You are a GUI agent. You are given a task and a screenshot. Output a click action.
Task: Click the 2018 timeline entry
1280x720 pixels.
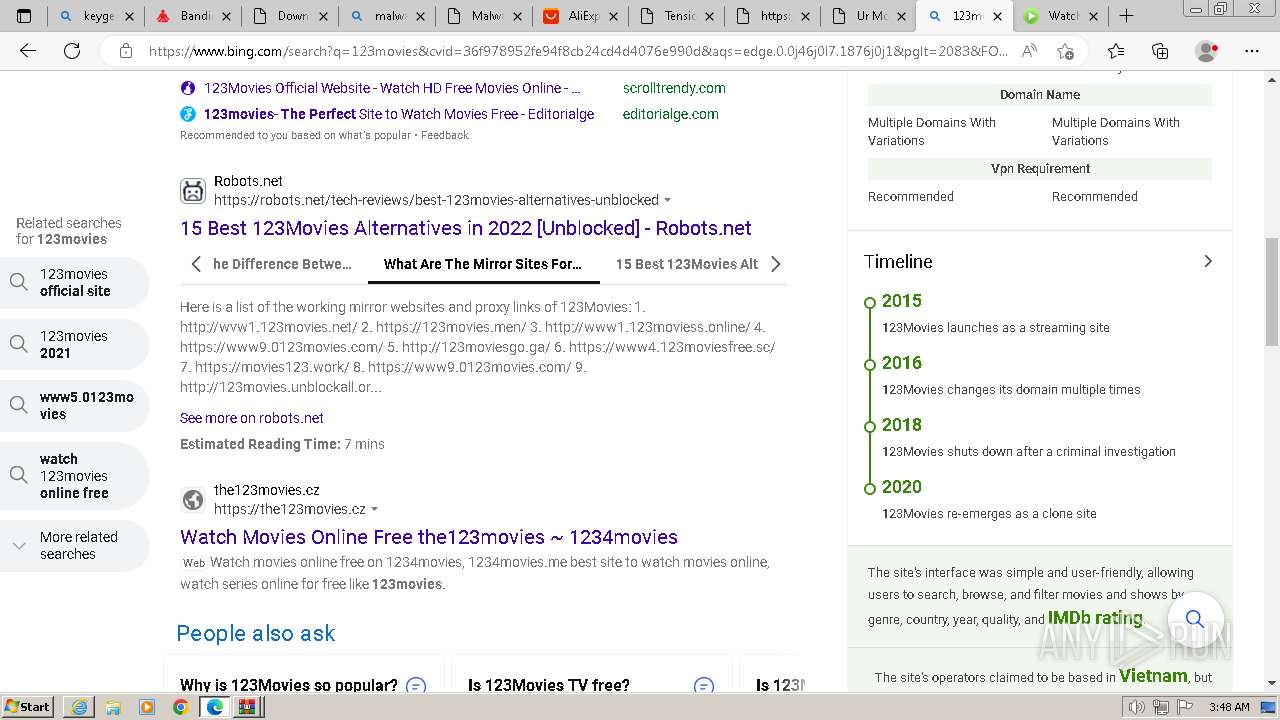(901, 425)
